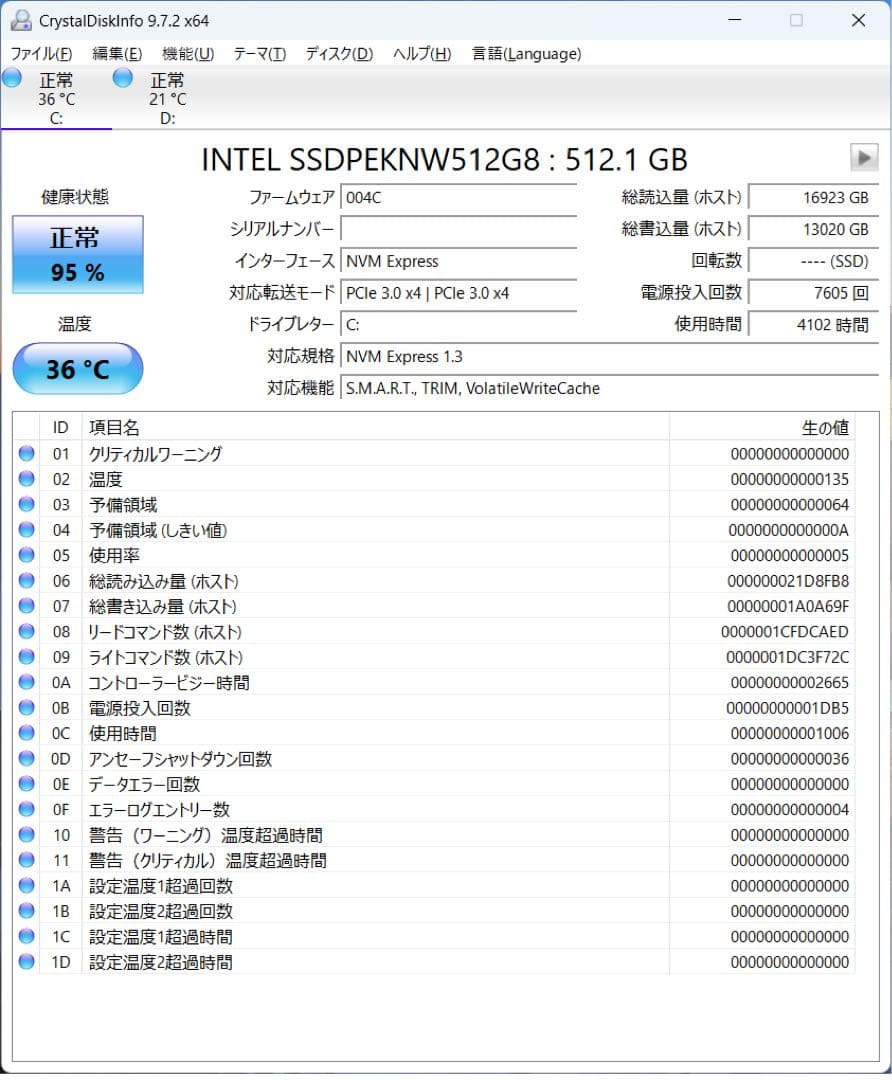Click status dot for ID 0E データエラー回数
This screenshot has width=892, height=1080.
pyautogui.click(x=27, y=784)
